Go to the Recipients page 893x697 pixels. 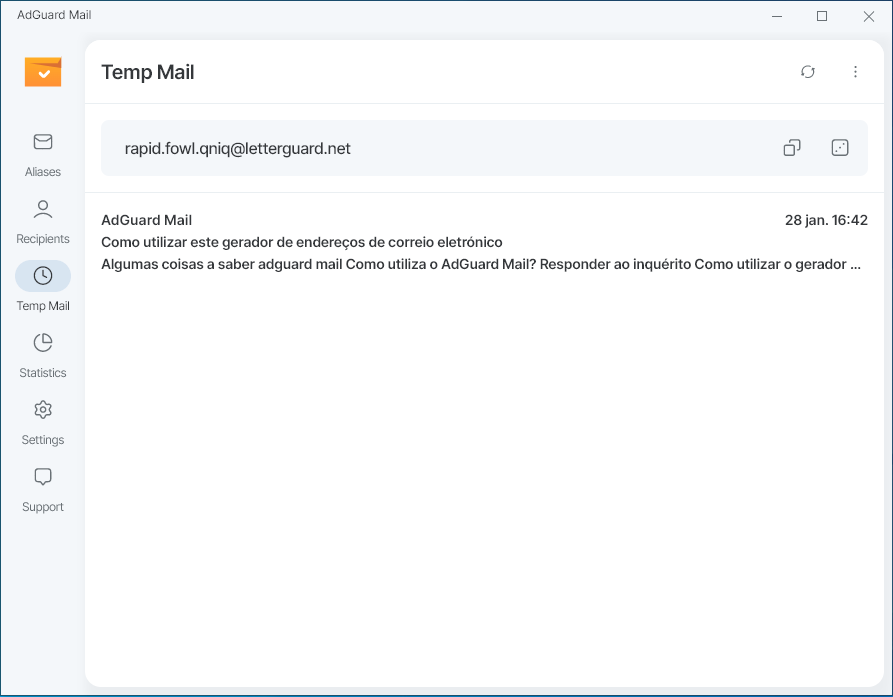(x=43, y=221)
